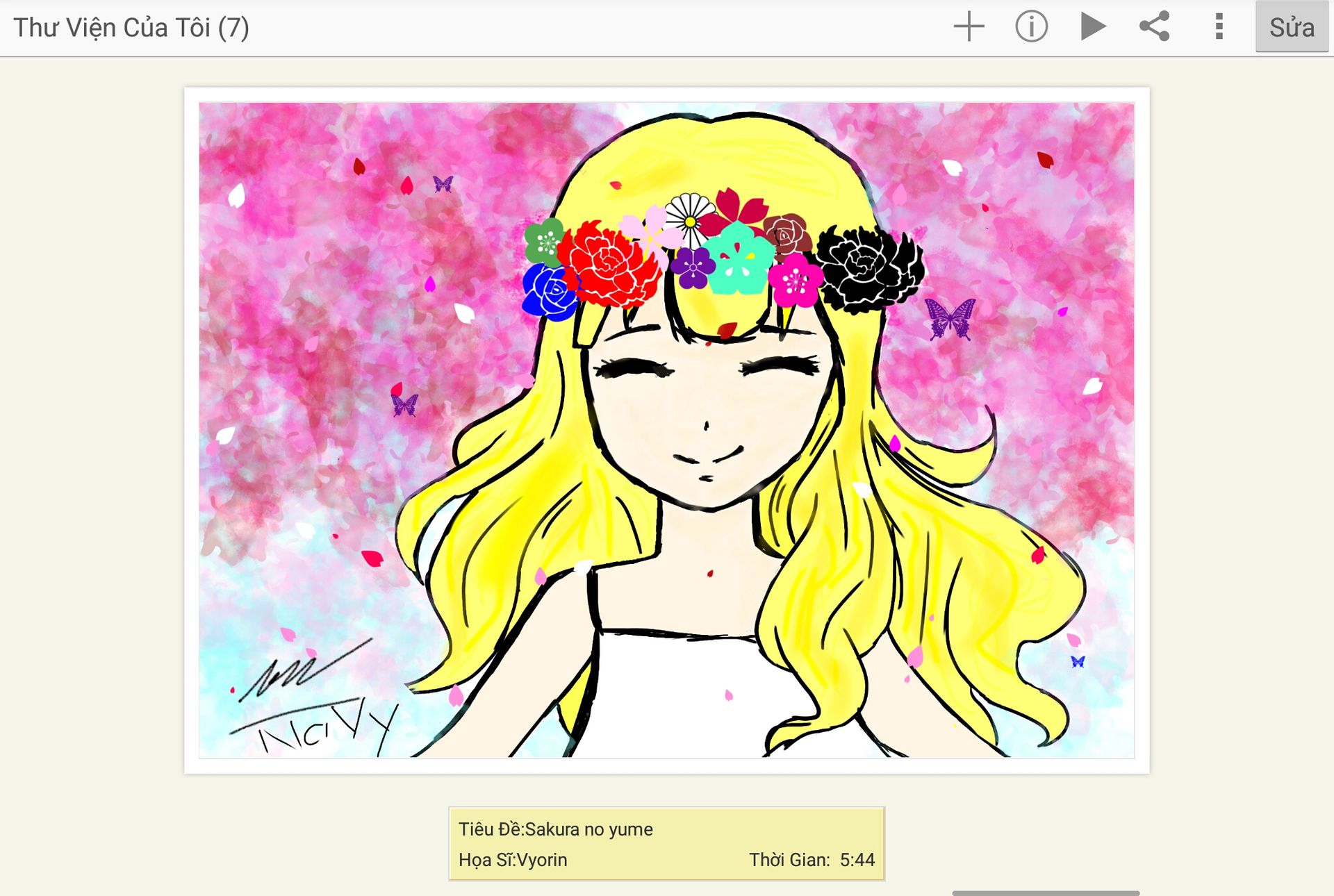This screenshot has height=896, width=1334.
Task: Click the blue rose on the crown
Action: pos(549,292)
